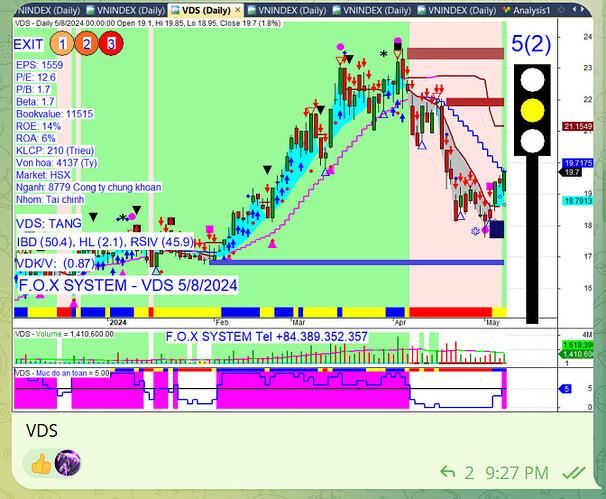Click the Market: HSX line
This screenshot has width=606, height=499.
tap(43, 175)
